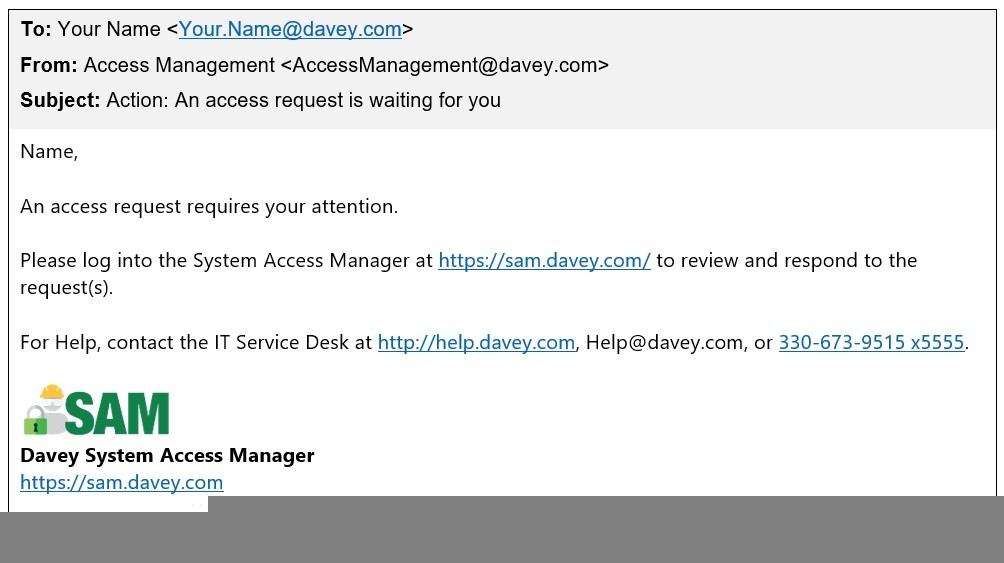Open the http://help.davey.com help link
The width and height of the screenshot is (1004, 563).
point(476,343)
